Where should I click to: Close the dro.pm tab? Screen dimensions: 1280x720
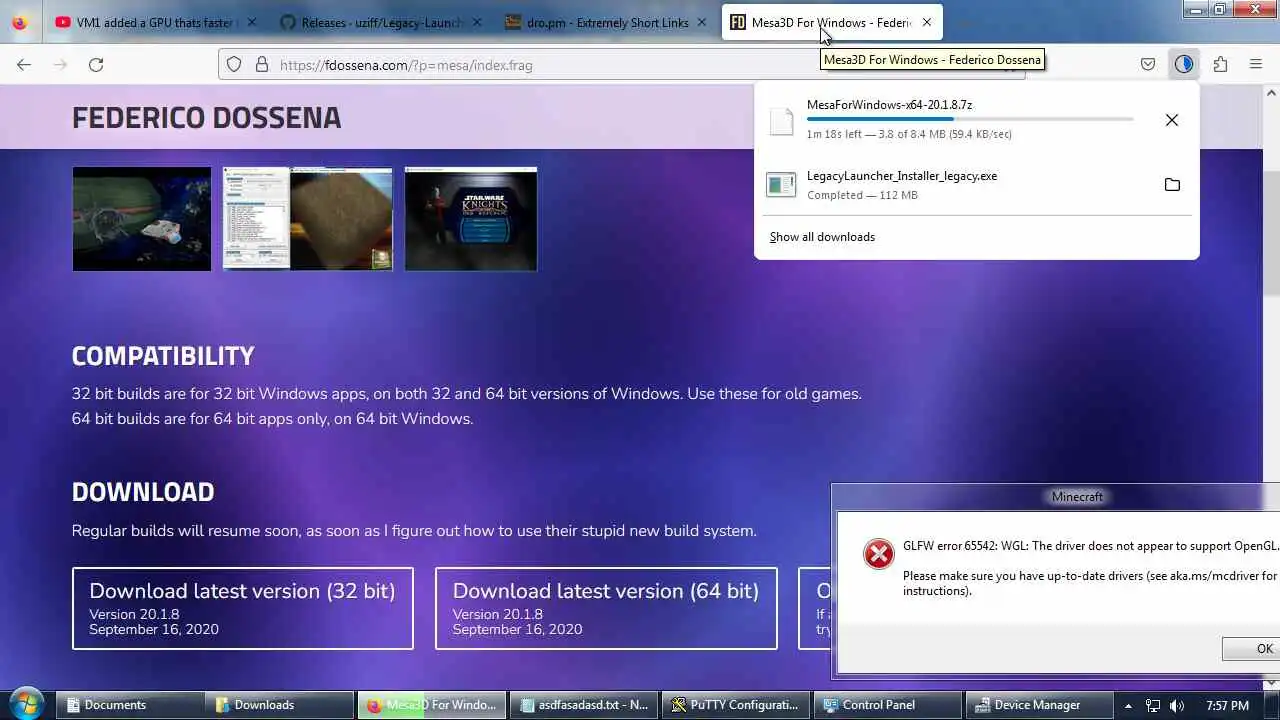(702, 22)
